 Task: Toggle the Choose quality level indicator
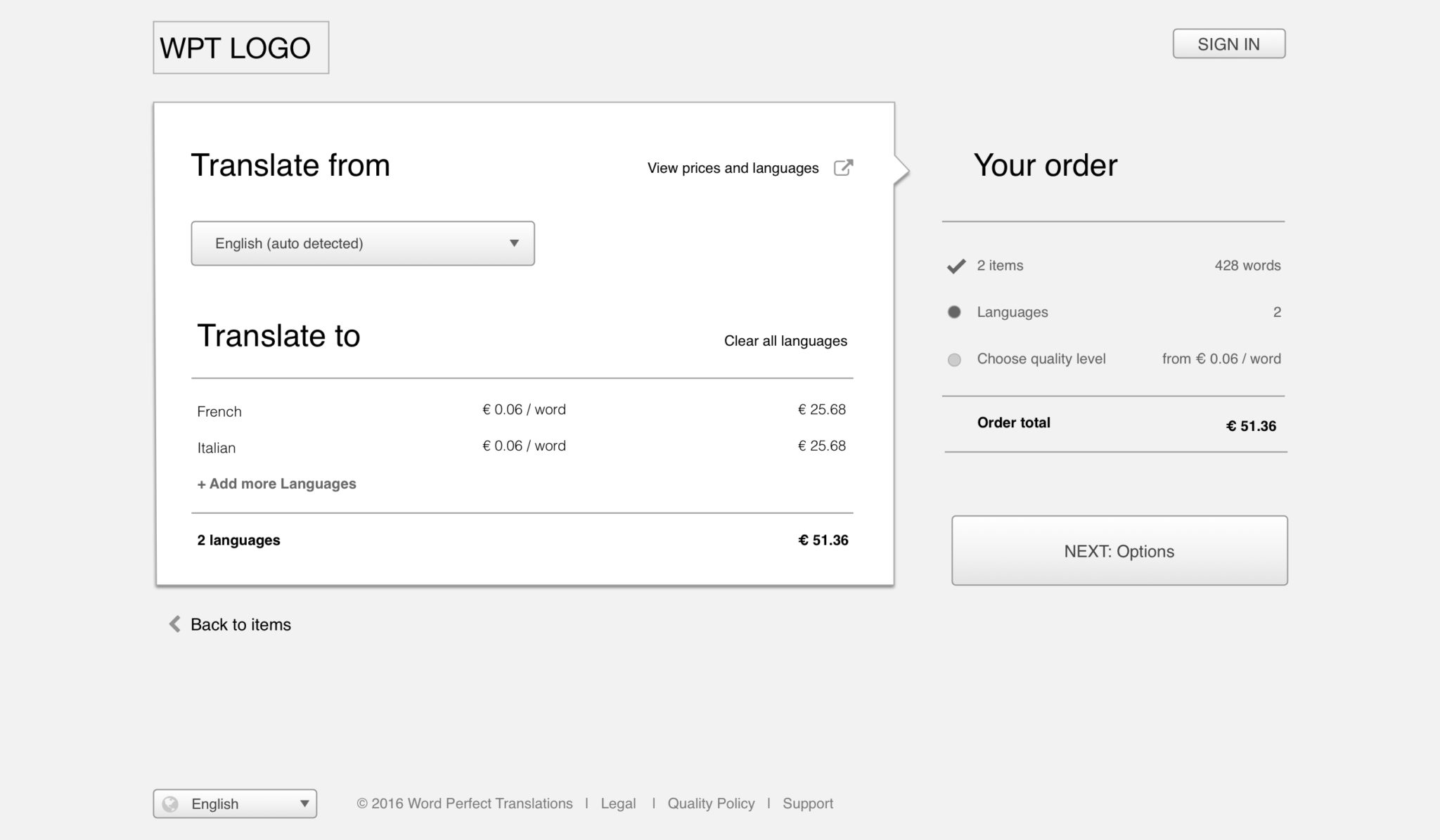955,358
